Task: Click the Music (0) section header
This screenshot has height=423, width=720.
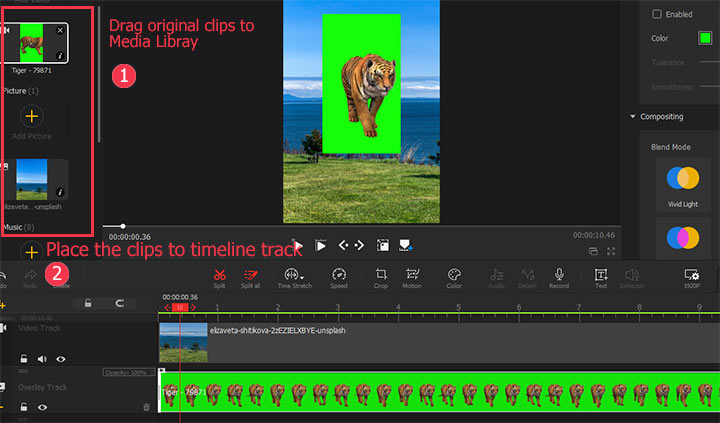Action: coord(18,227)
